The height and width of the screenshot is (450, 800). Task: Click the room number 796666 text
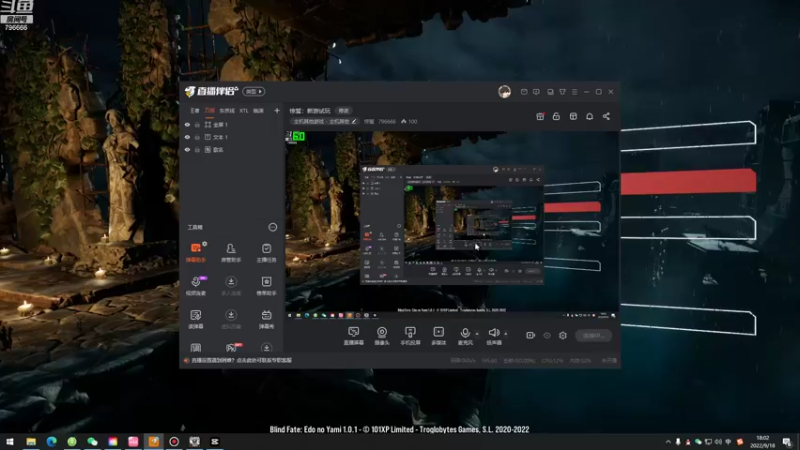coord(387,121)
